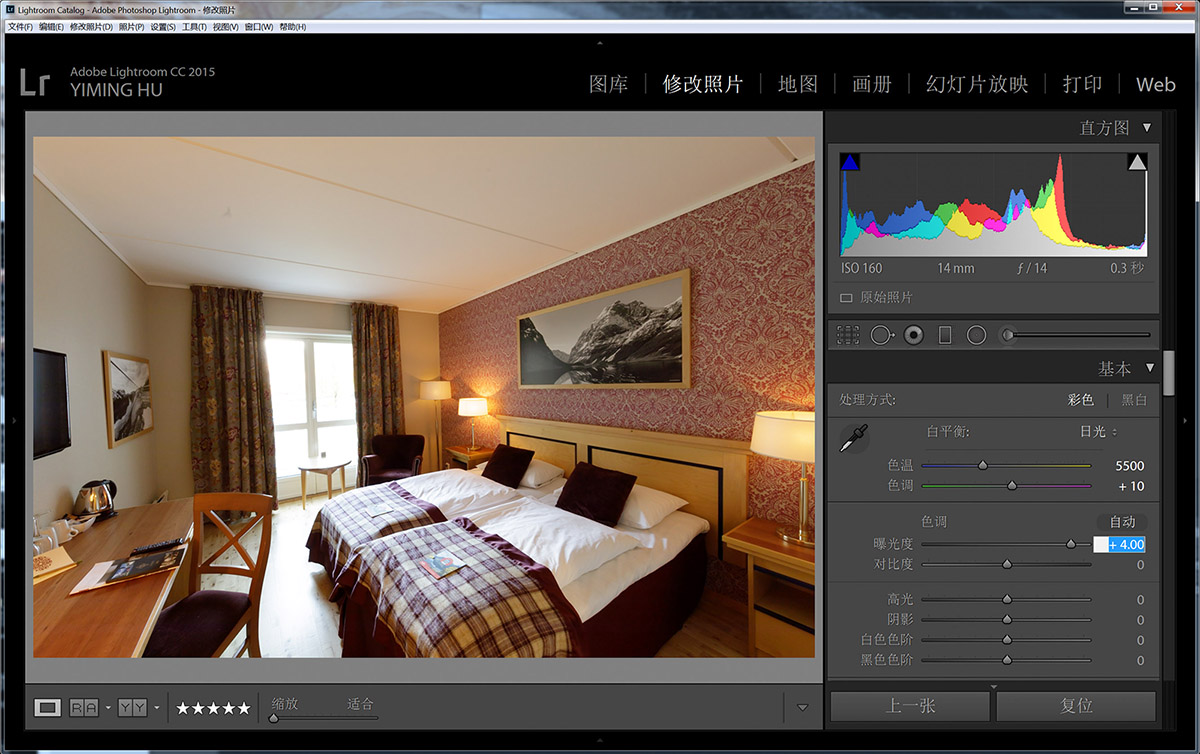Click the 上一张 button
Image resolution: width=1200 pixels, height=754 pixels.
point(910,705)
